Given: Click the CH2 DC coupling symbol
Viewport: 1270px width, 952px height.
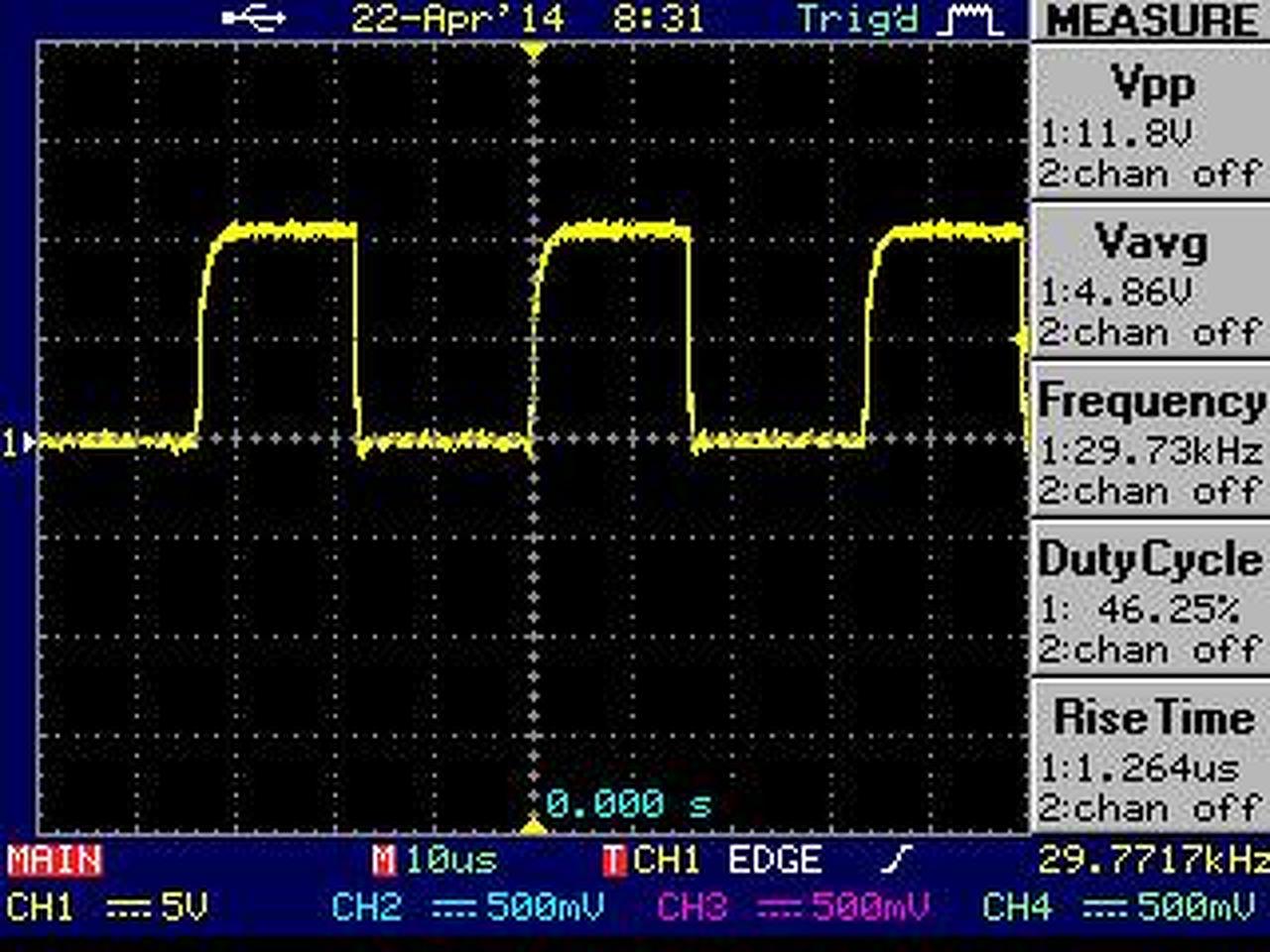Looking at the screenshot, I should click(x=454, y=906).
